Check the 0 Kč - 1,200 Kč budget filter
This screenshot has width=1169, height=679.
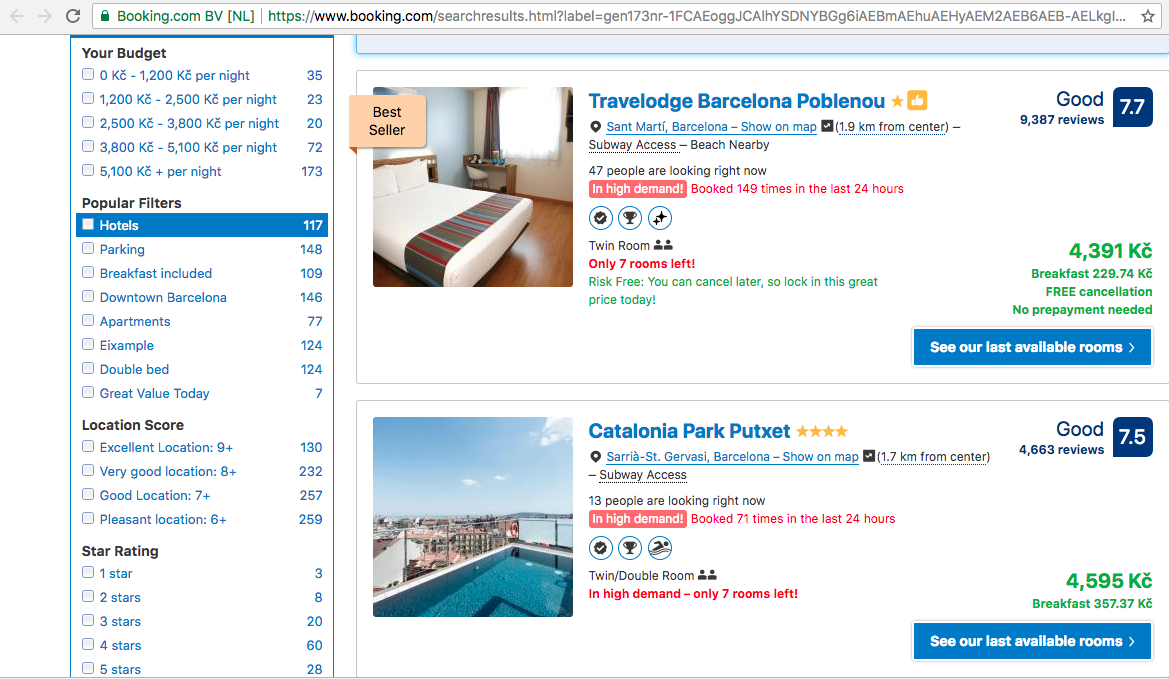click(x=88, y=75)
